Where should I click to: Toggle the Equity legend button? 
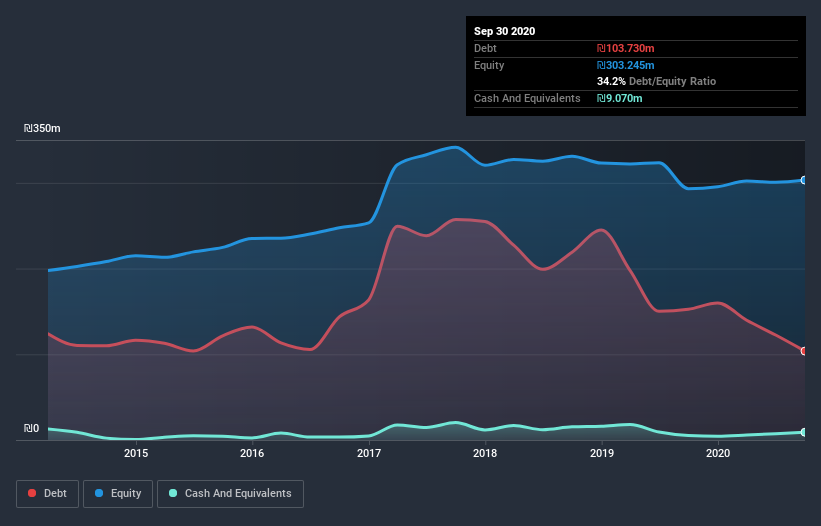coord(118,494)
